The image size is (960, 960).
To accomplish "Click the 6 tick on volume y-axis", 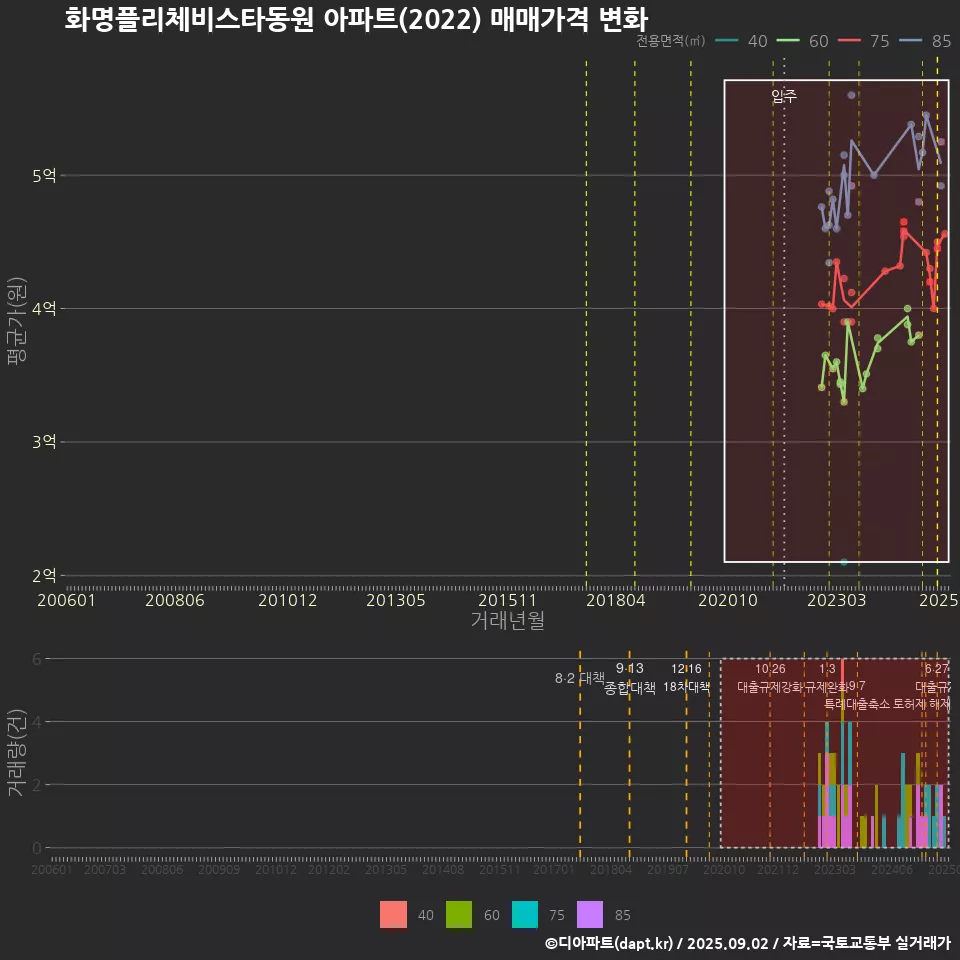I will [37, 659].
